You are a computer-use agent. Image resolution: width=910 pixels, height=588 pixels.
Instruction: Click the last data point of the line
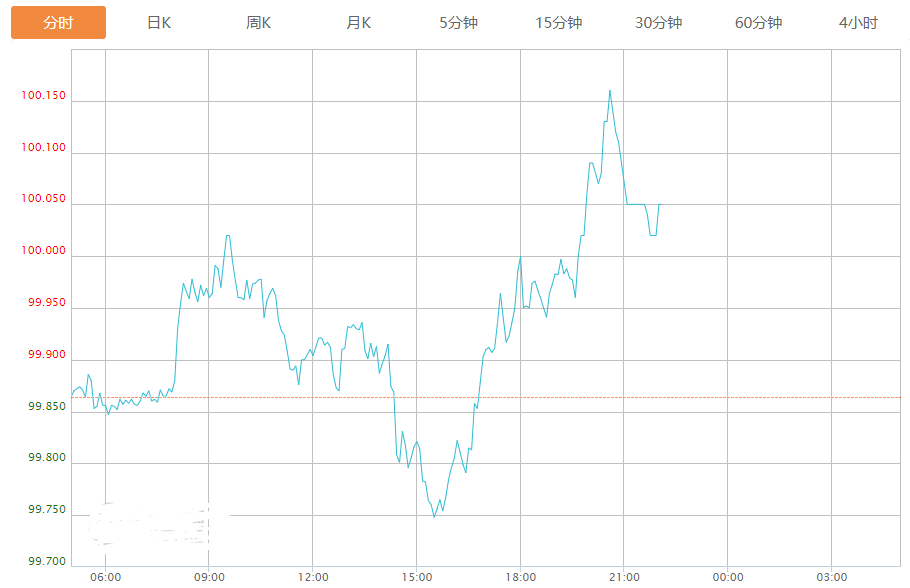pyautogui.click(x=660, y=204)
